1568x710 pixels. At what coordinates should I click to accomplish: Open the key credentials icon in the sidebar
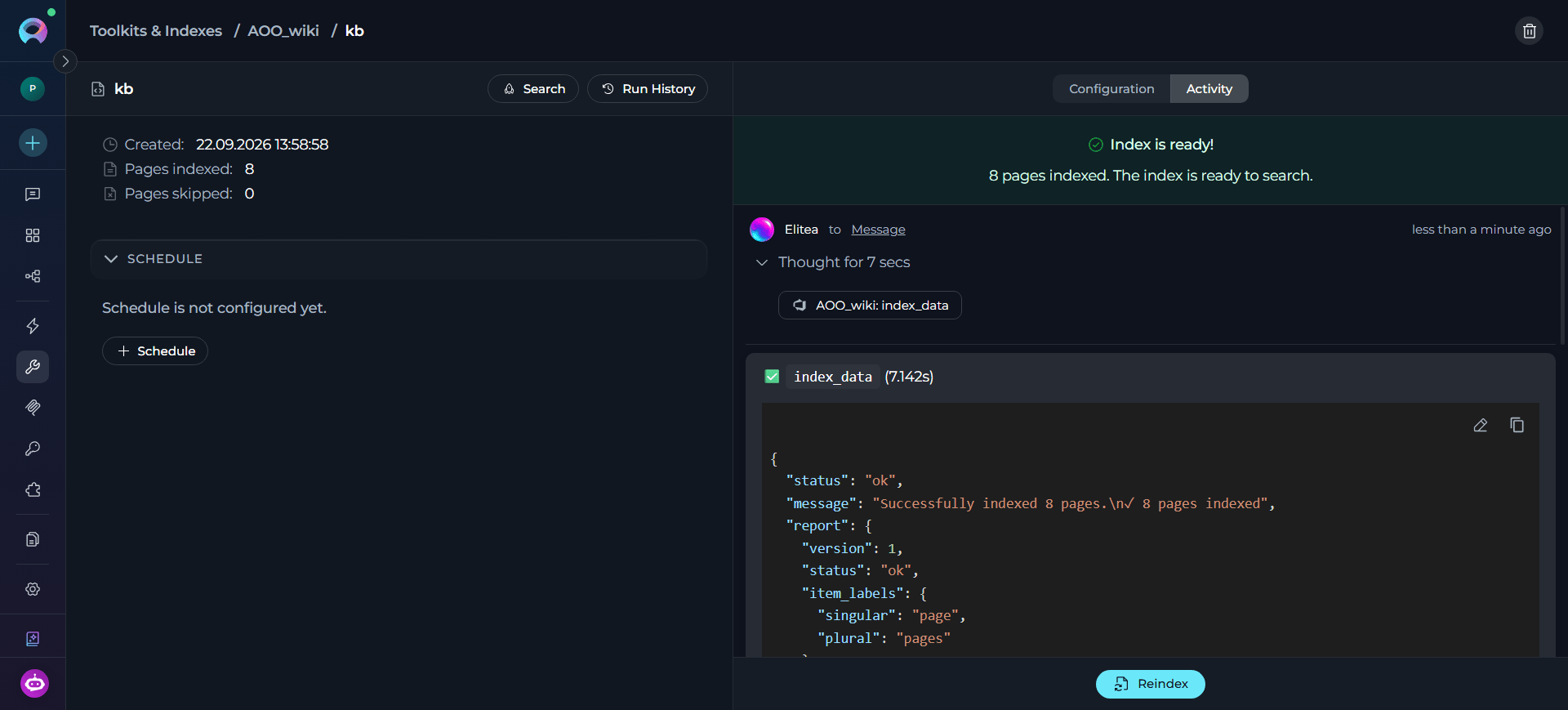click(x=33, y=449)
